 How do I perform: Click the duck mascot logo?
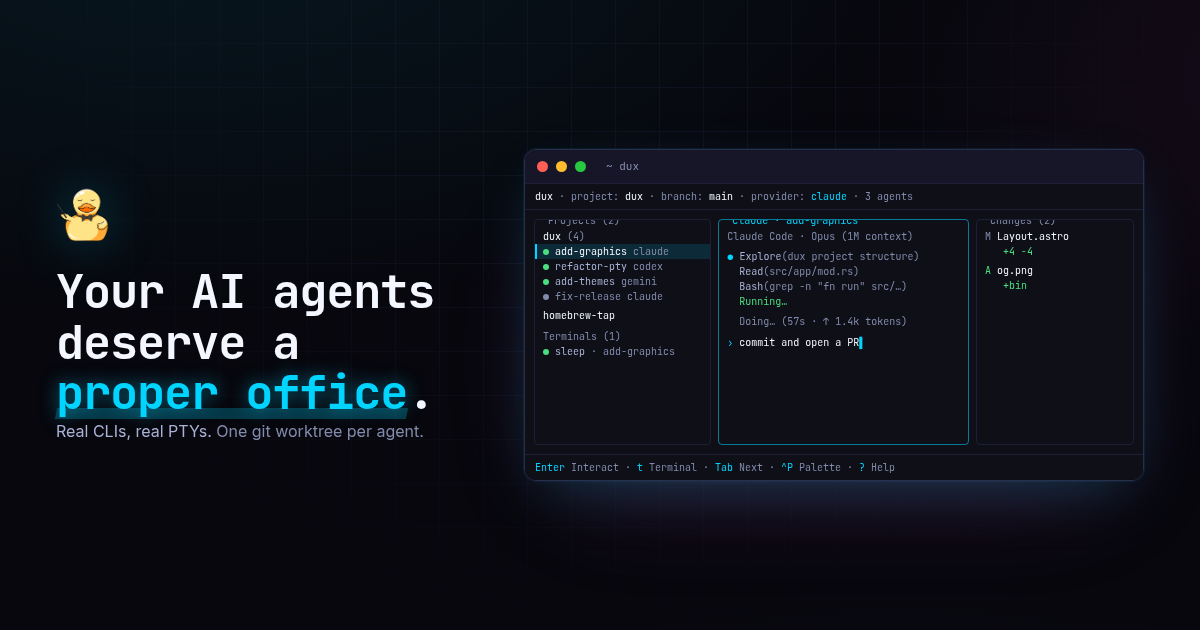point(84,215)
